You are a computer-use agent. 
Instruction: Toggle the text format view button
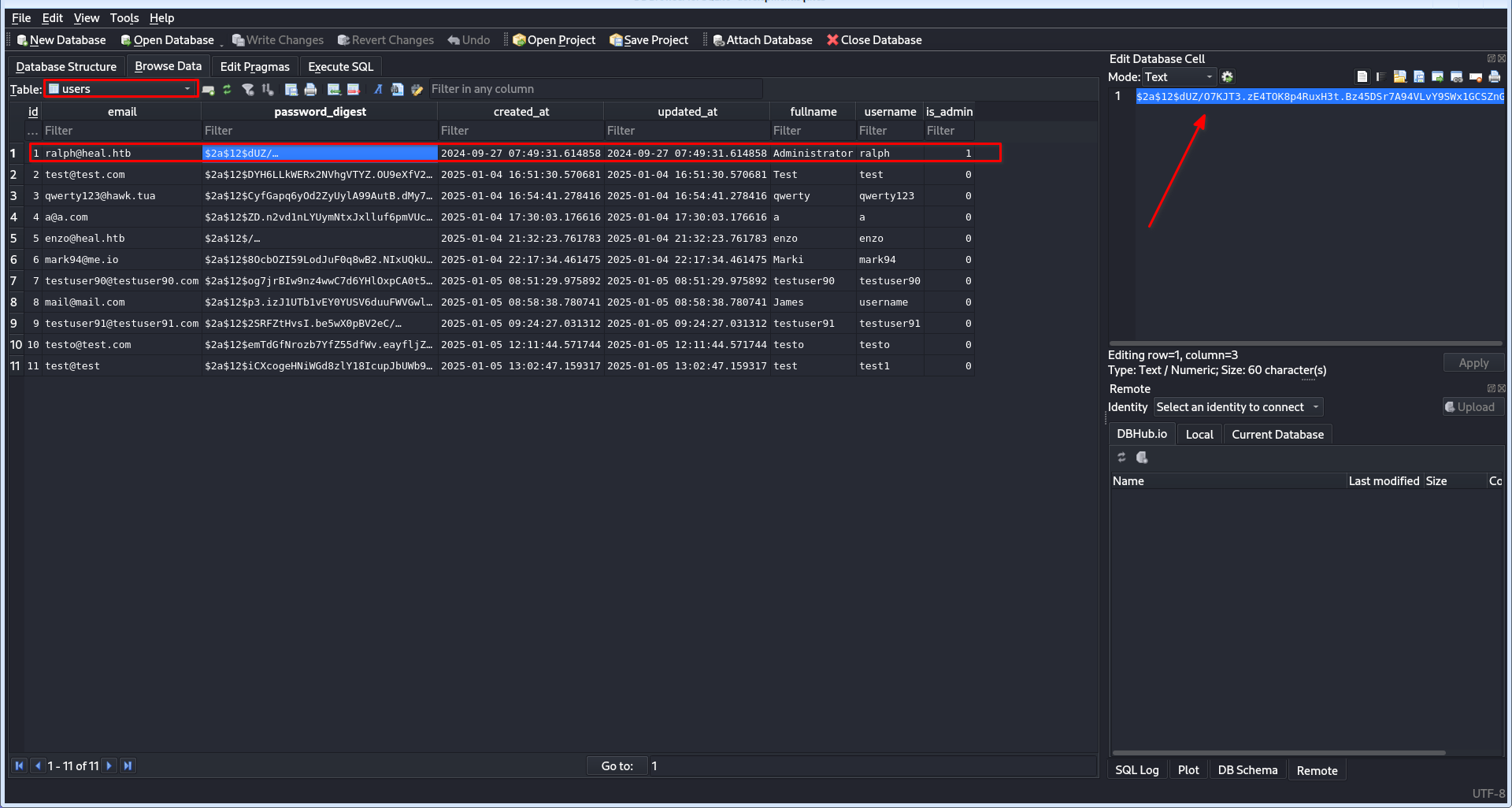(1362, 77)
